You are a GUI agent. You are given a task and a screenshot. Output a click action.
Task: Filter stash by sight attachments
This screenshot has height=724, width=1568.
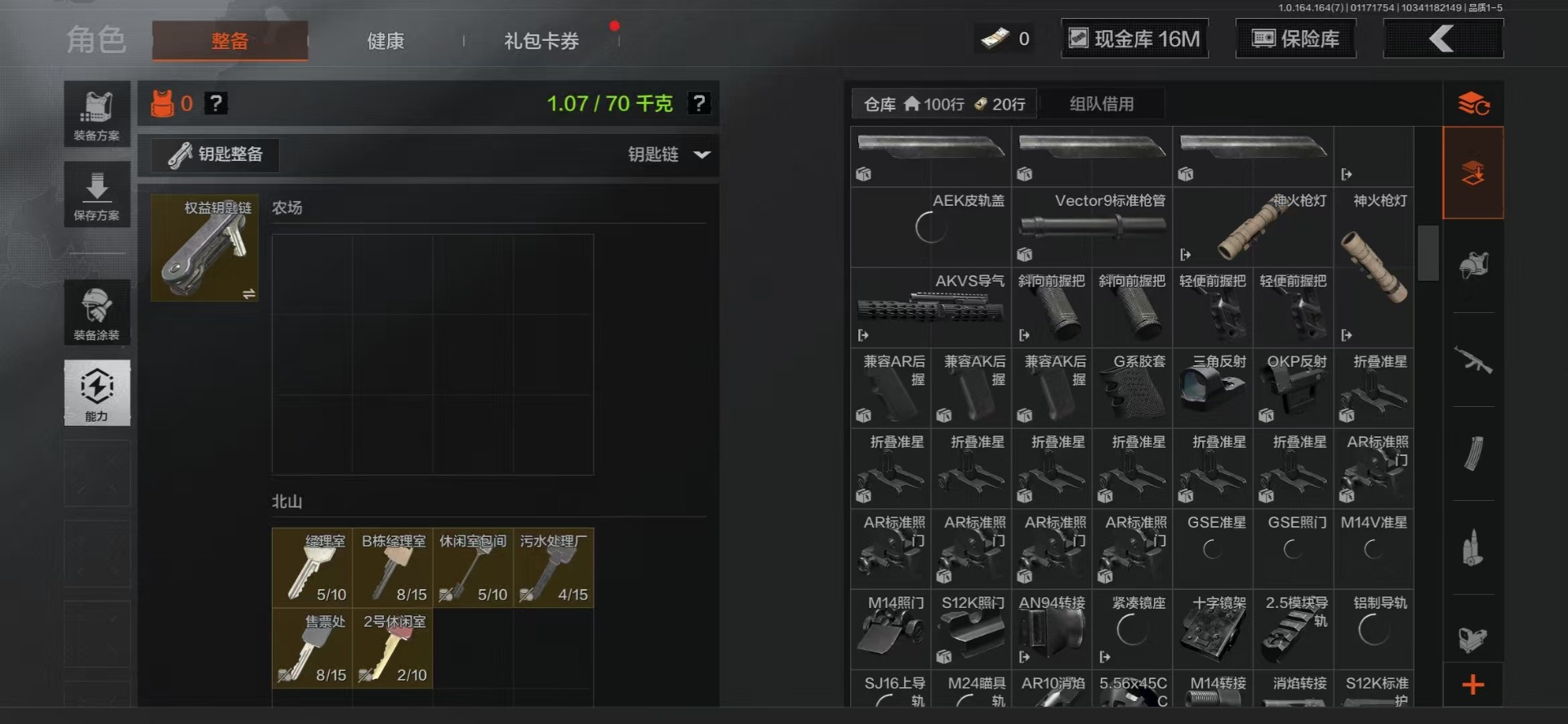1473,640
